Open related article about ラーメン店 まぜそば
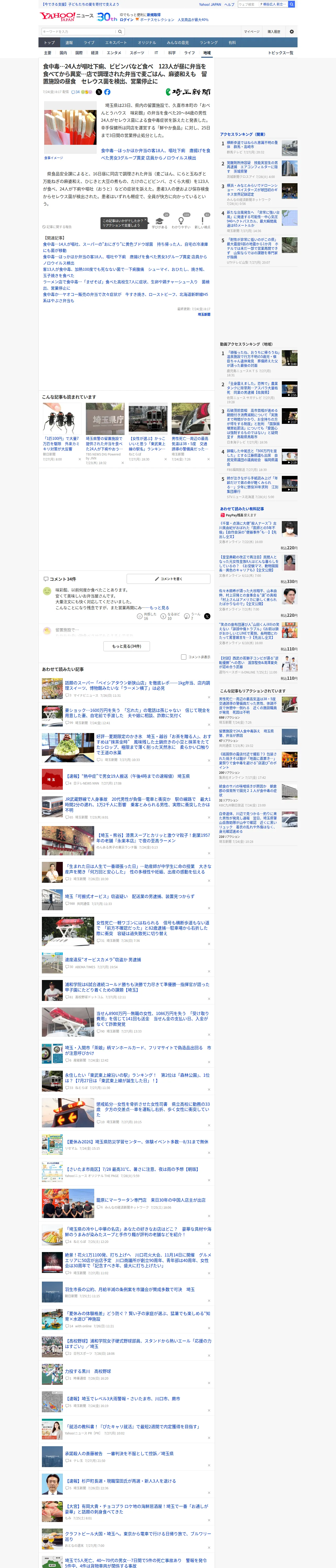Viewport: 336px width, 1568px height. point(126,285)
